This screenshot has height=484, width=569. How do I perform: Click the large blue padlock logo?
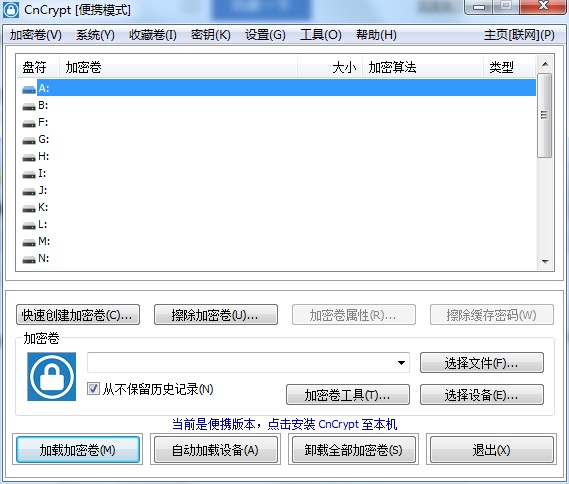click(52, 377)
